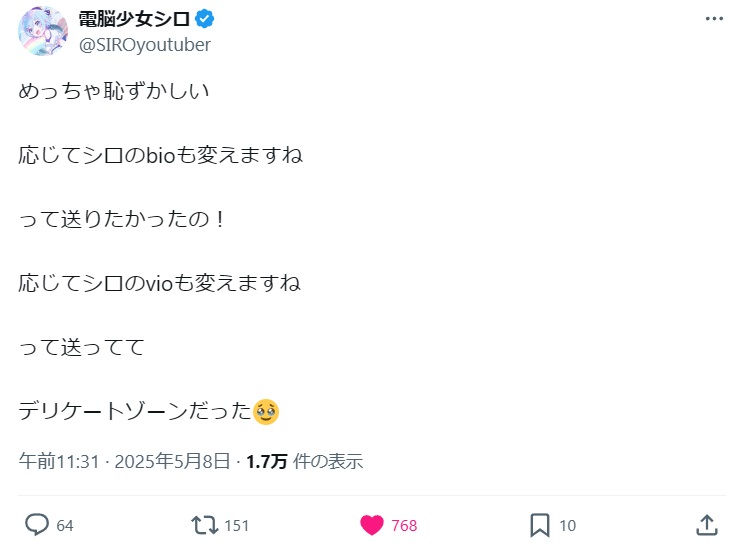Open the 電脳少女シロ profile avatar
The image size is (745, 548).
coord(43,31)
